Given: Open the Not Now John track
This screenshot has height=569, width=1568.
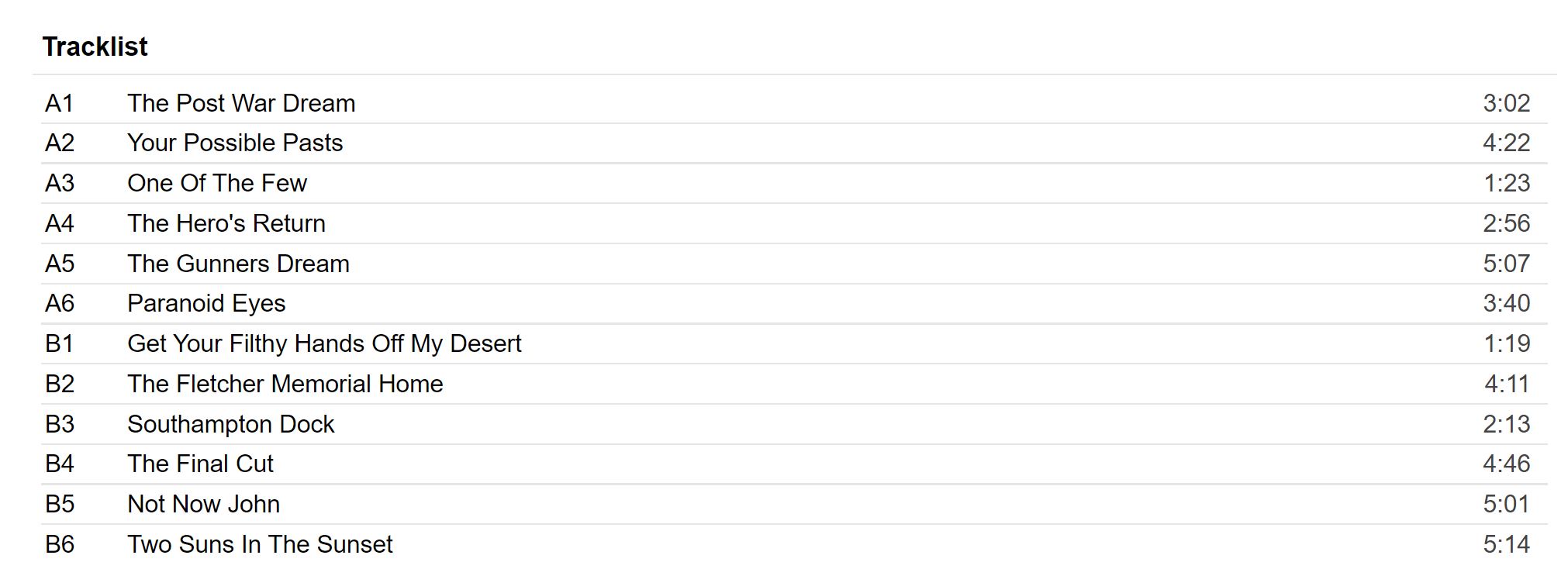Looking at the screenshot, I should 203,504.
